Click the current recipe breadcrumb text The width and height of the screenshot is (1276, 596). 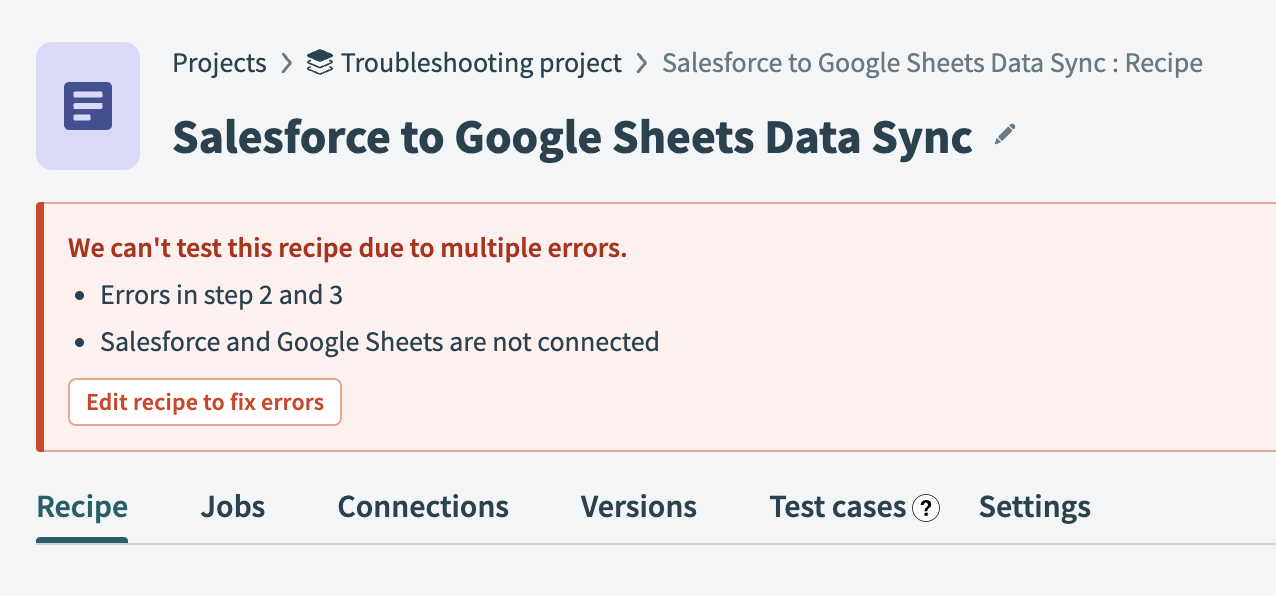pos(932,63)
